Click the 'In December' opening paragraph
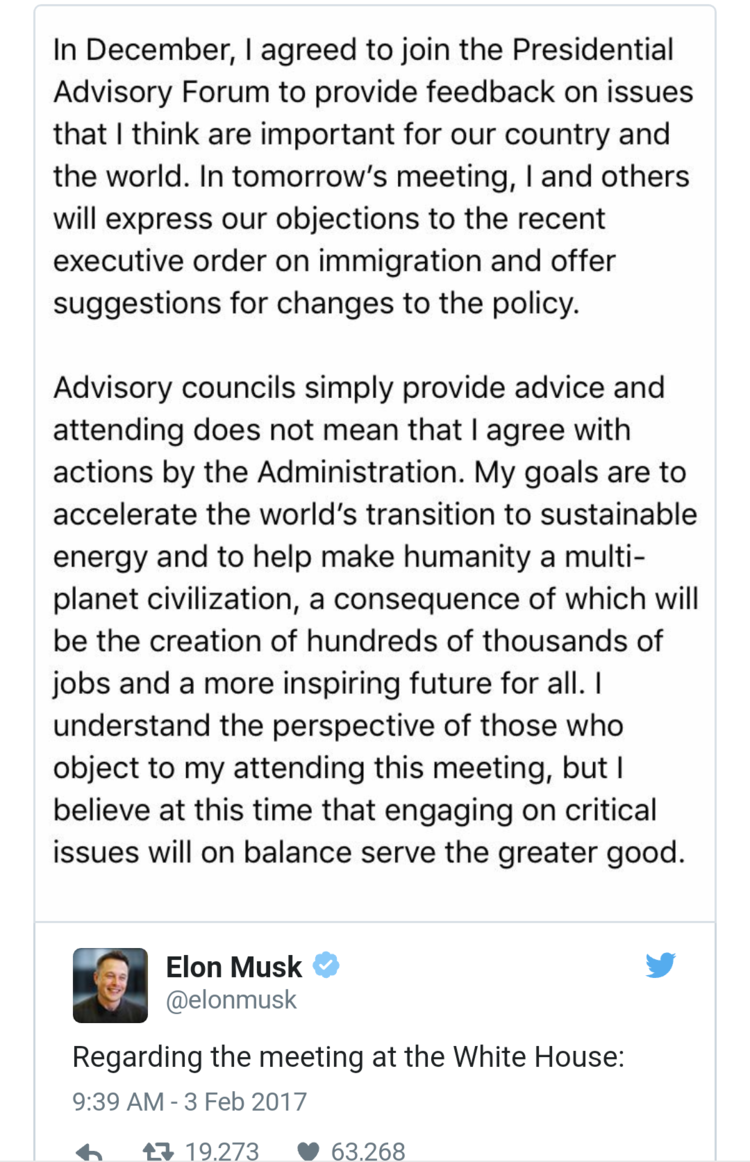Viewport: 750px width, 1162px height. click(x=372, y=176)
